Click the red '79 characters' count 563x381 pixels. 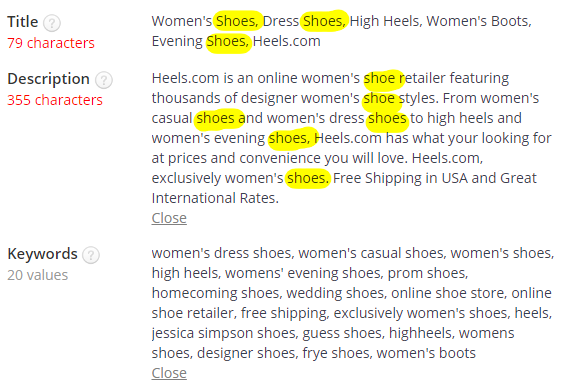51,43
